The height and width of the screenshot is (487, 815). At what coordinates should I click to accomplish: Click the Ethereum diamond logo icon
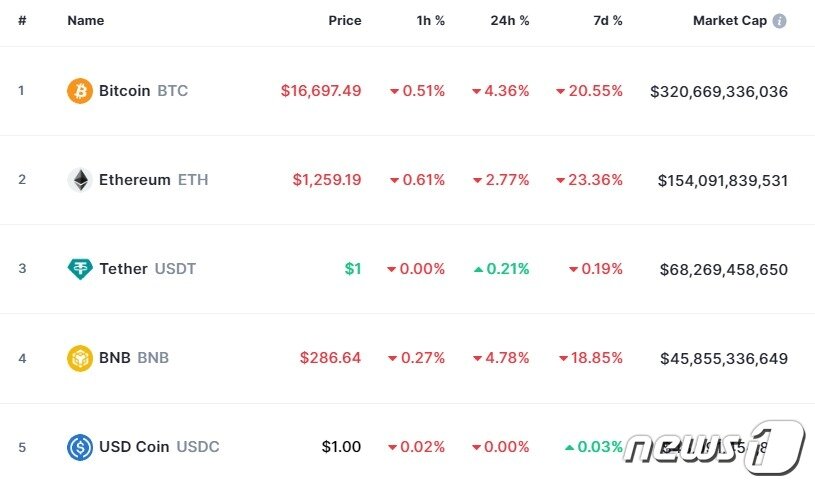[80, 180]
